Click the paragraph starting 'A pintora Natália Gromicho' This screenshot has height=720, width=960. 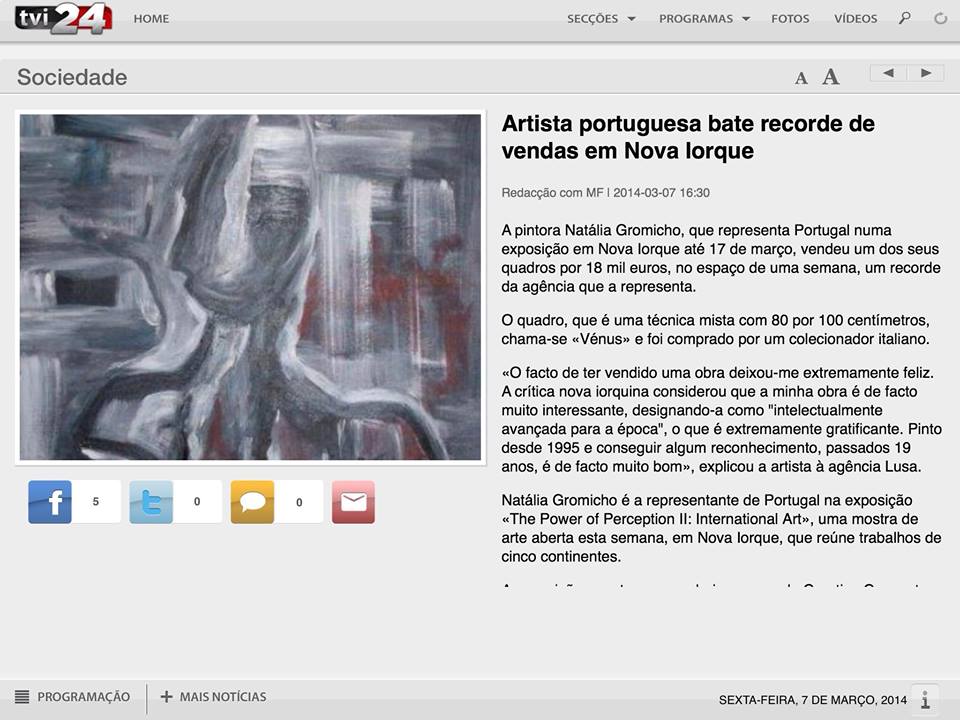(721, 258)
